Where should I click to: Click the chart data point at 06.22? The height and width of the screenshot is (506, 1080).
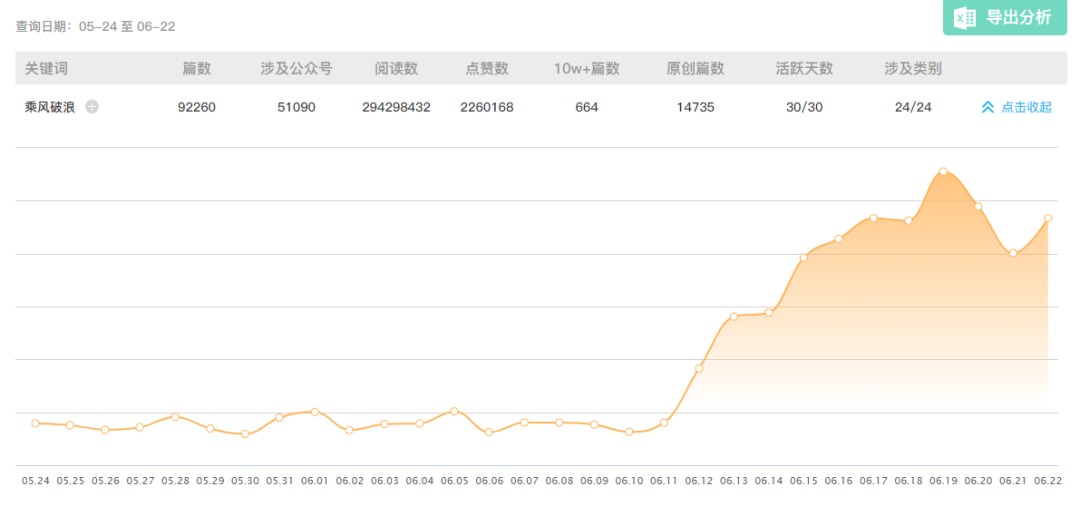(x=1048, y=218)
